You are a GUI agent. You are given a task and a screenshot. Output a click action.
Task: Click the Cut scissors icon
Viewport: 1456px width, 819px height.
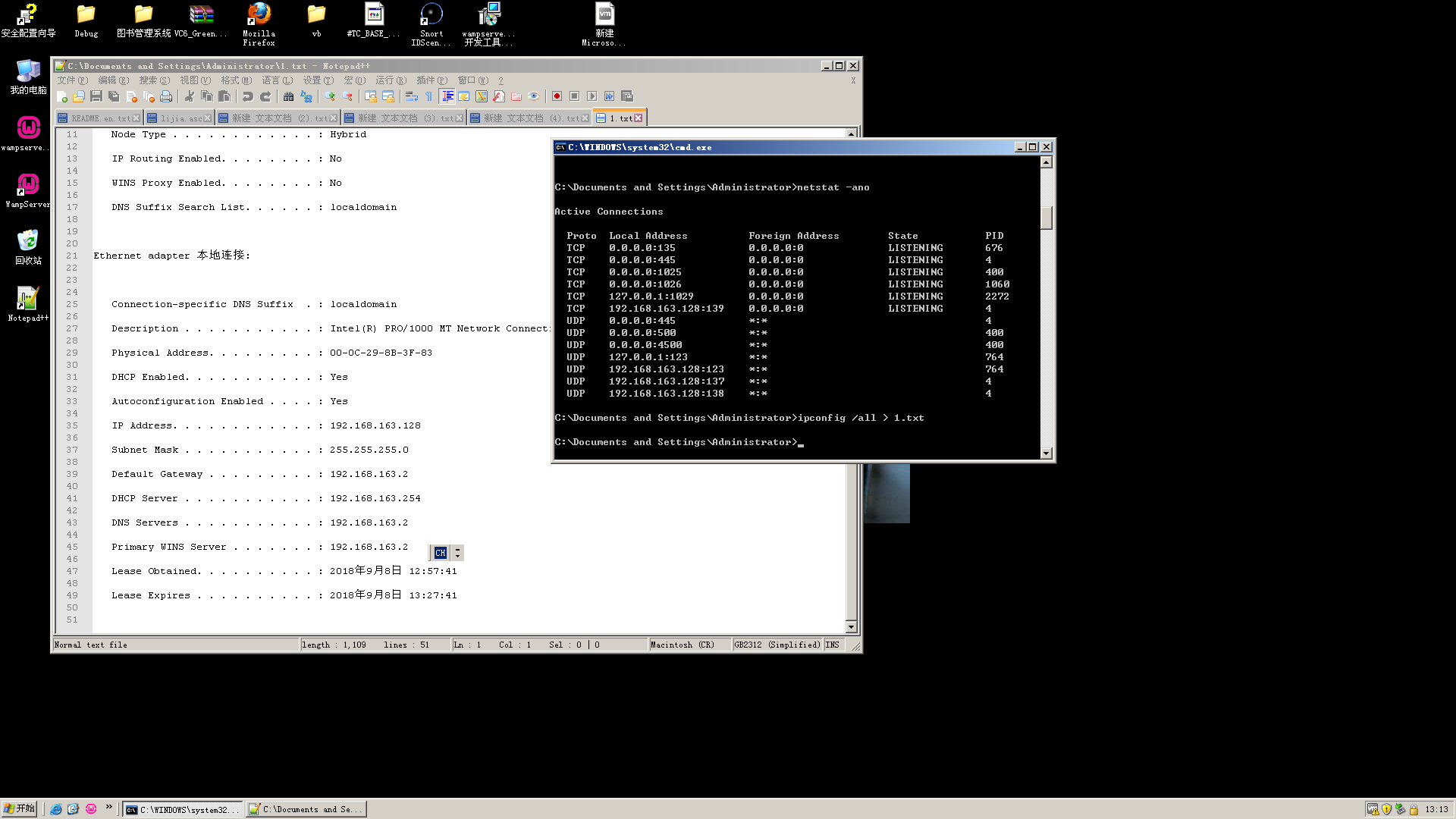[x=190, y=96]
